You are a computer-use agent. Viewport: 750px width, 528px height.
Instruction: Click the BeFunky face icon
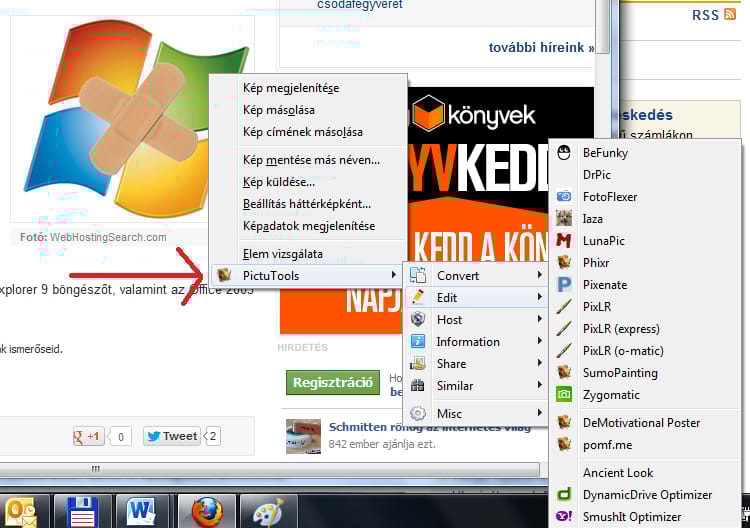tap(564, 153)
